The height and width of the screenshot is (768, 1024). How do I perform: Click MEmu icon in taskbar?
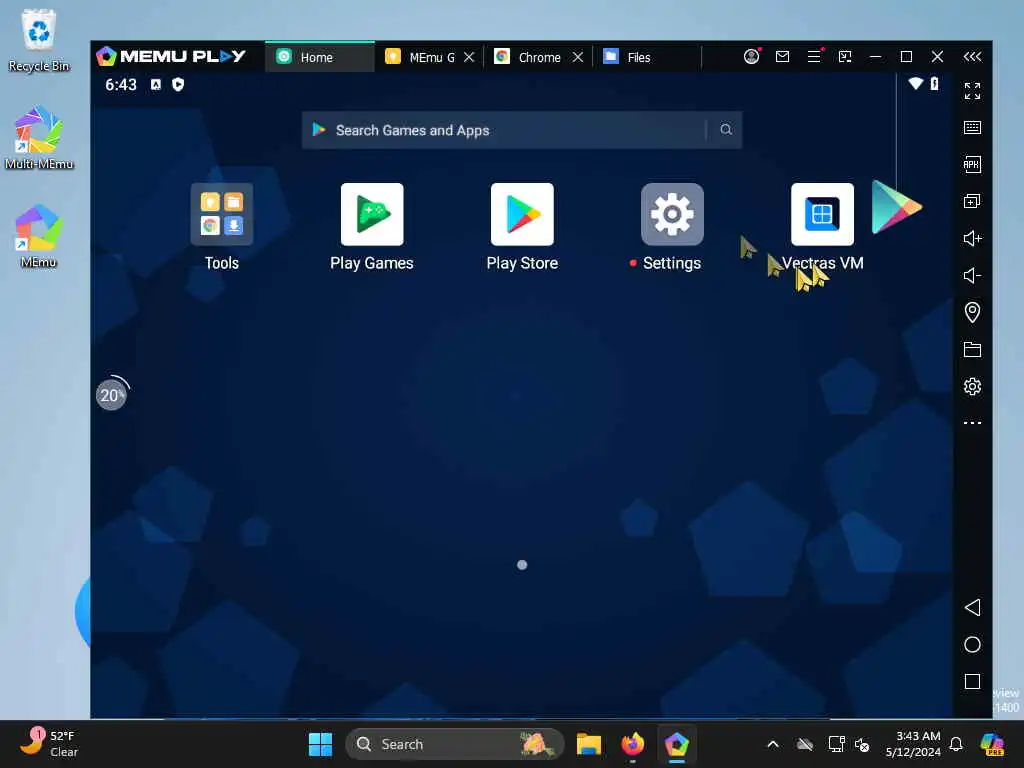[x=677, y=744]
